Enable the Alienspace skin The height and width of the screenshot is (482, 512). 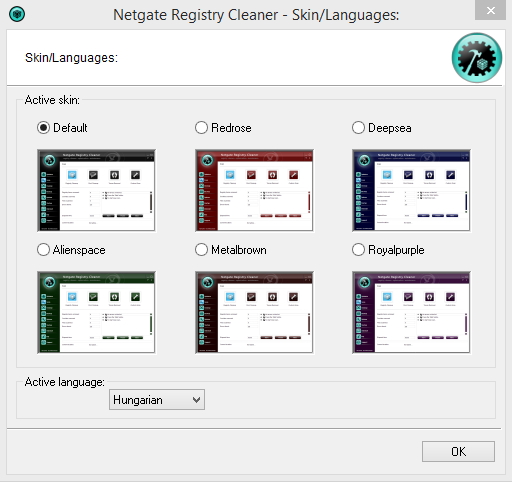pos(43,250)
